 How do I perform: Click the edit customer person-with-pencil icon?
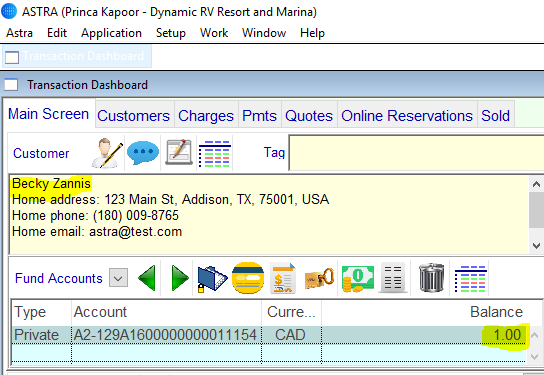click(107, 153)
